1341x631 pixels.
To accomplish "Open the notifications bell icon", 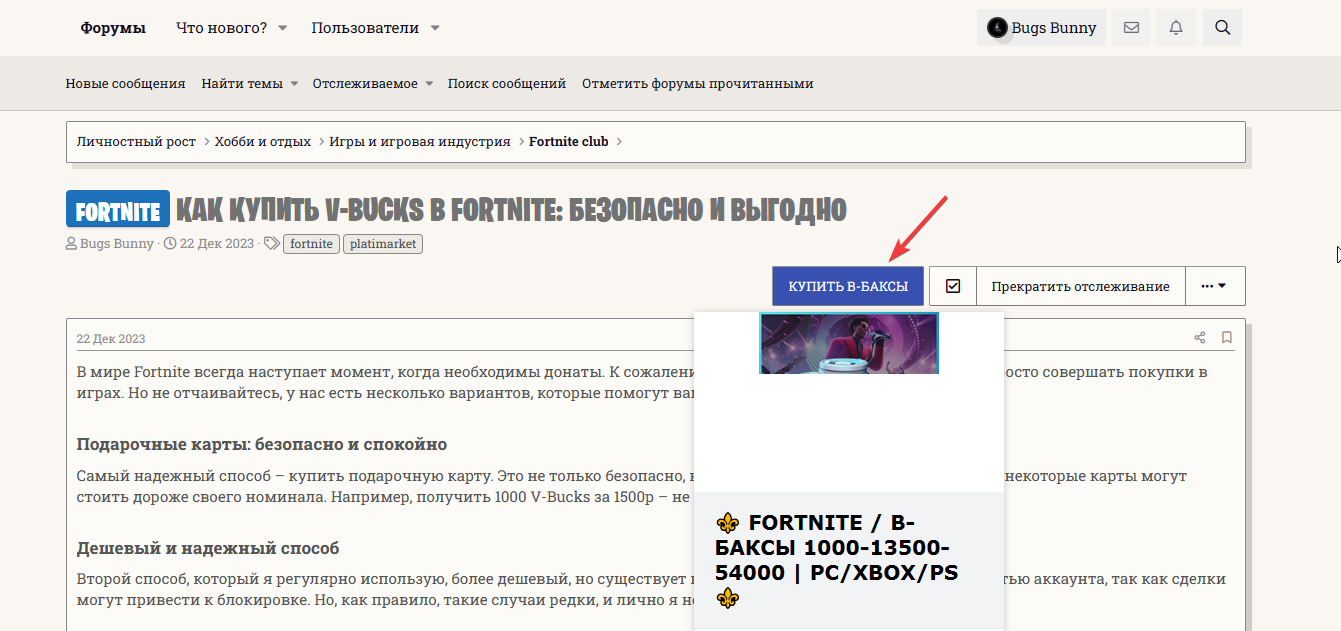I will click(x=1176, y=28).
